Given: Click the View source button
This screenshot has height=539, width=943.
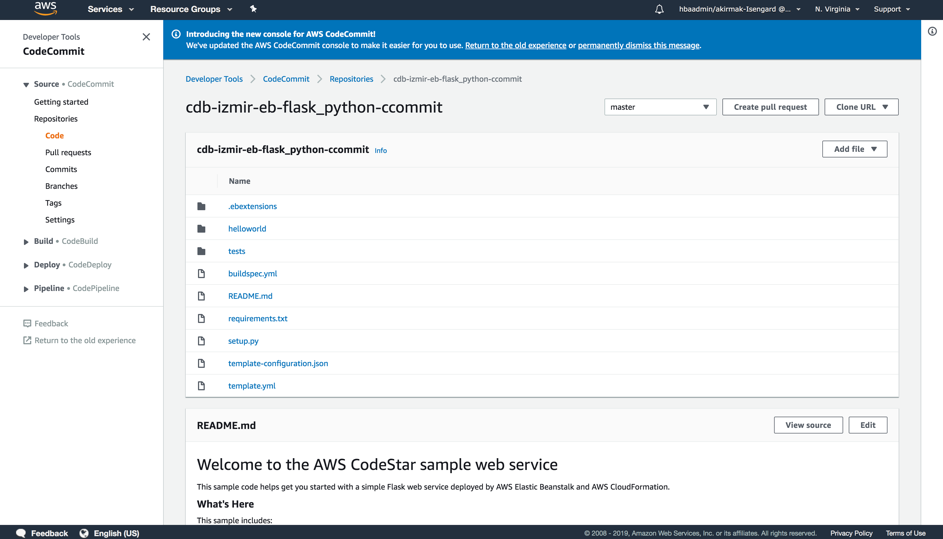Looking at the screenshot, I should 808,425.
